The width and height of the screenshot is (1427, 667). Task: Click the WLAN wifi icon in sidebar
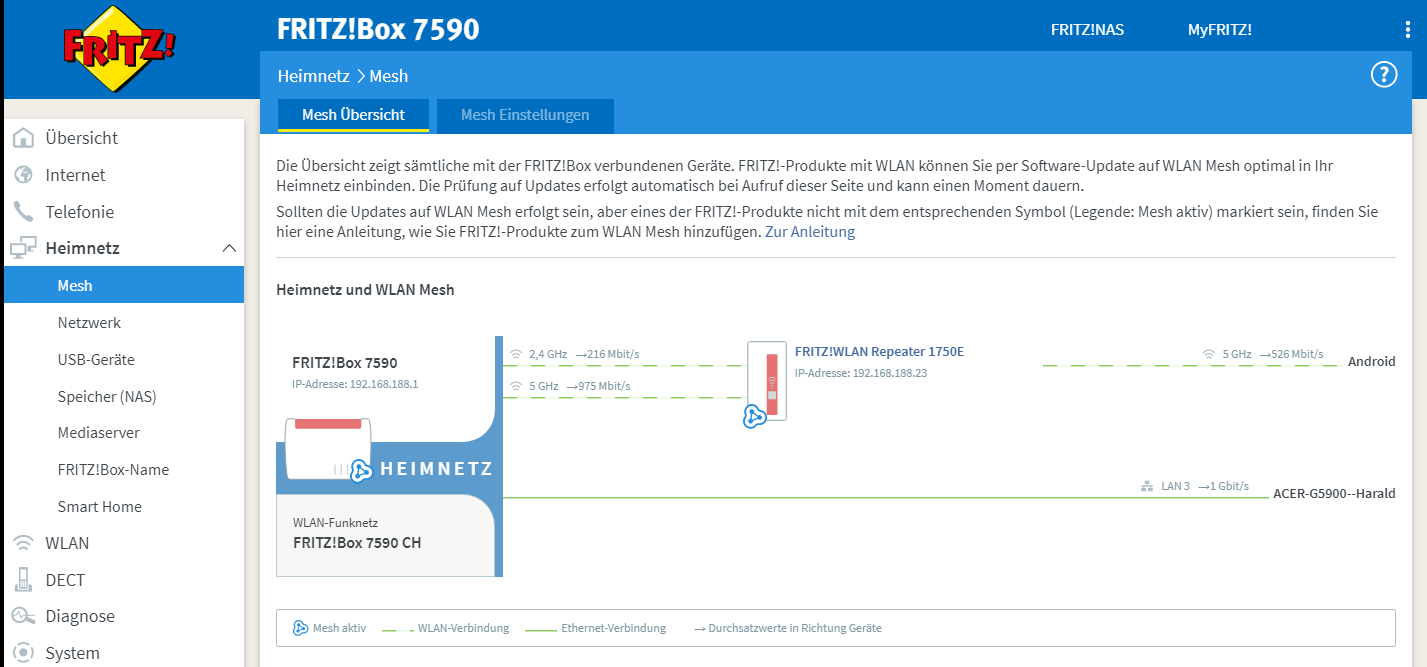23,543
